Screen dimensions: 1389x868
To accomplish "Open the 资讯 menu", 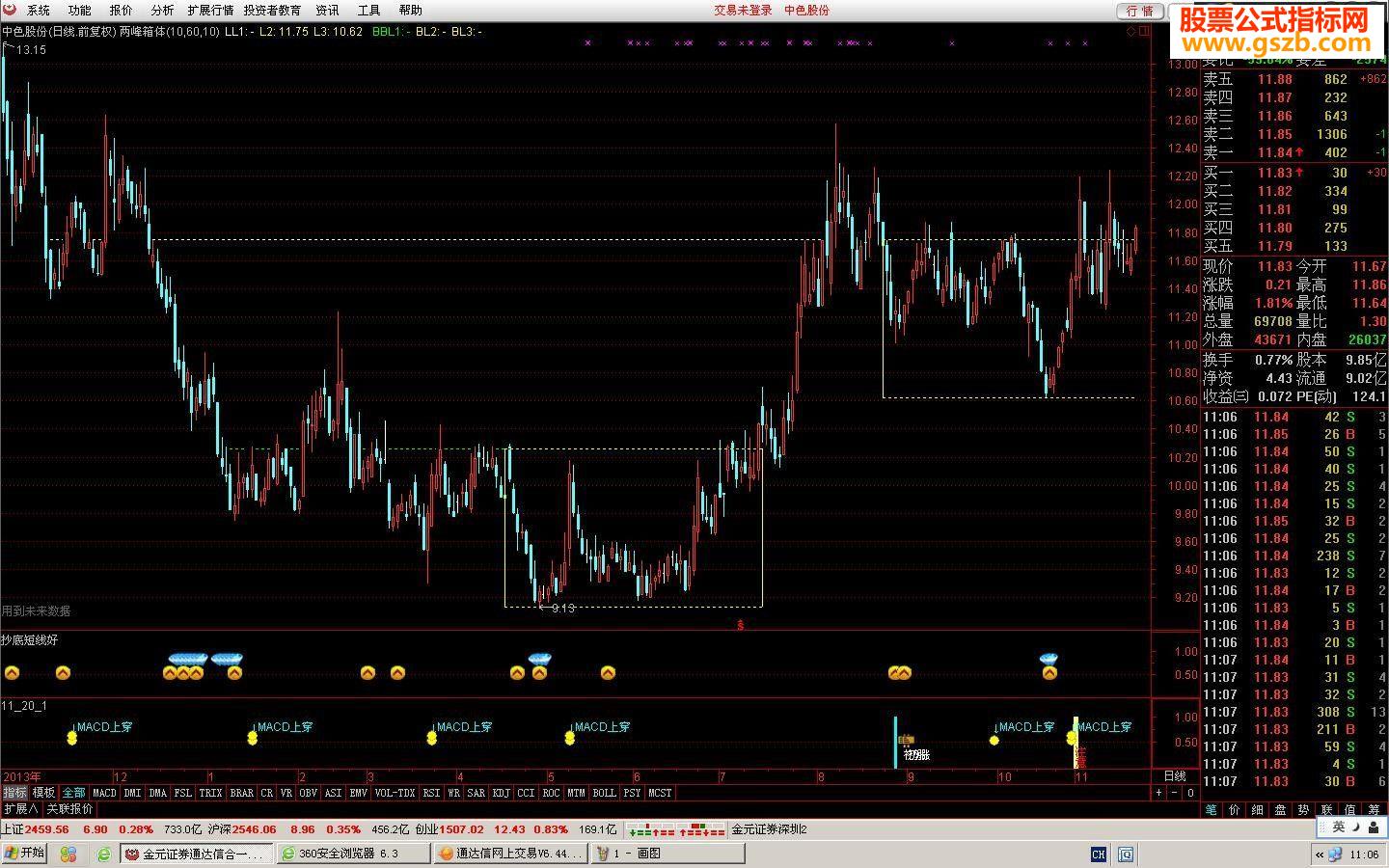I will tap(327, 10).
